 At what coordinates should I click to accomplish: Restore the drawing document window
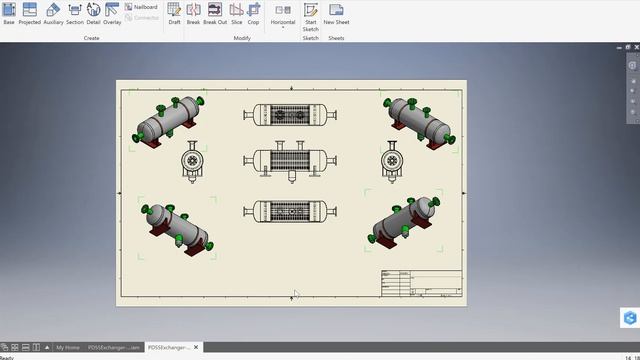628,47
